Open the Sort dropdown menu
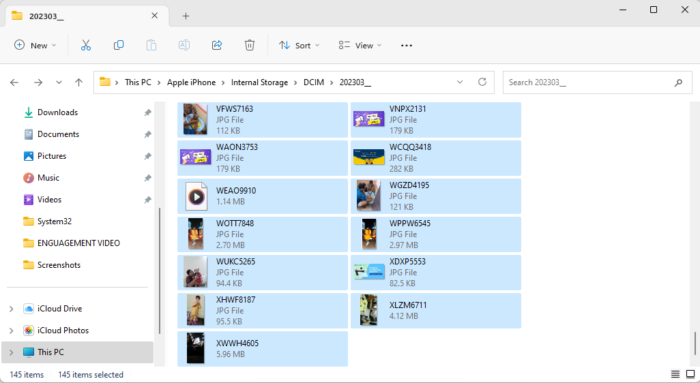The width and height of the screenshot is (700, 383). tap(299, 45)
